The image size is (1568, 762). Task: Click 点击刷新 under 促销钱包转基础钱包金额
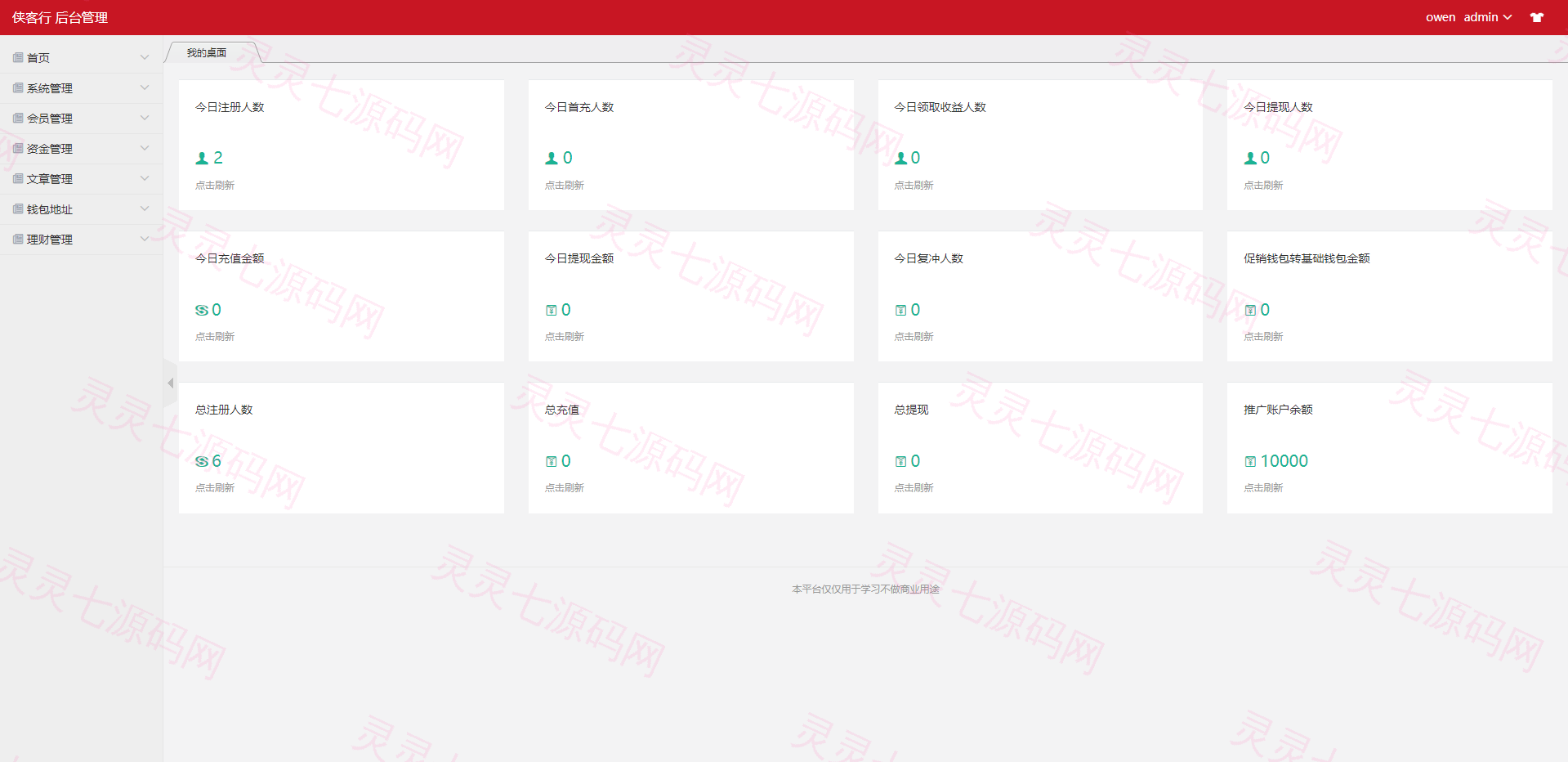click(1263, 337)
